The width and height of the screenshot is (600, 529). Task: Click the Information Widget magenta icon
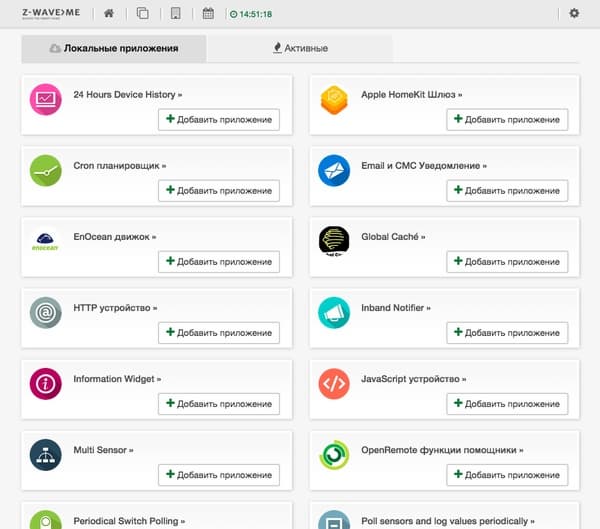point(46,384)
